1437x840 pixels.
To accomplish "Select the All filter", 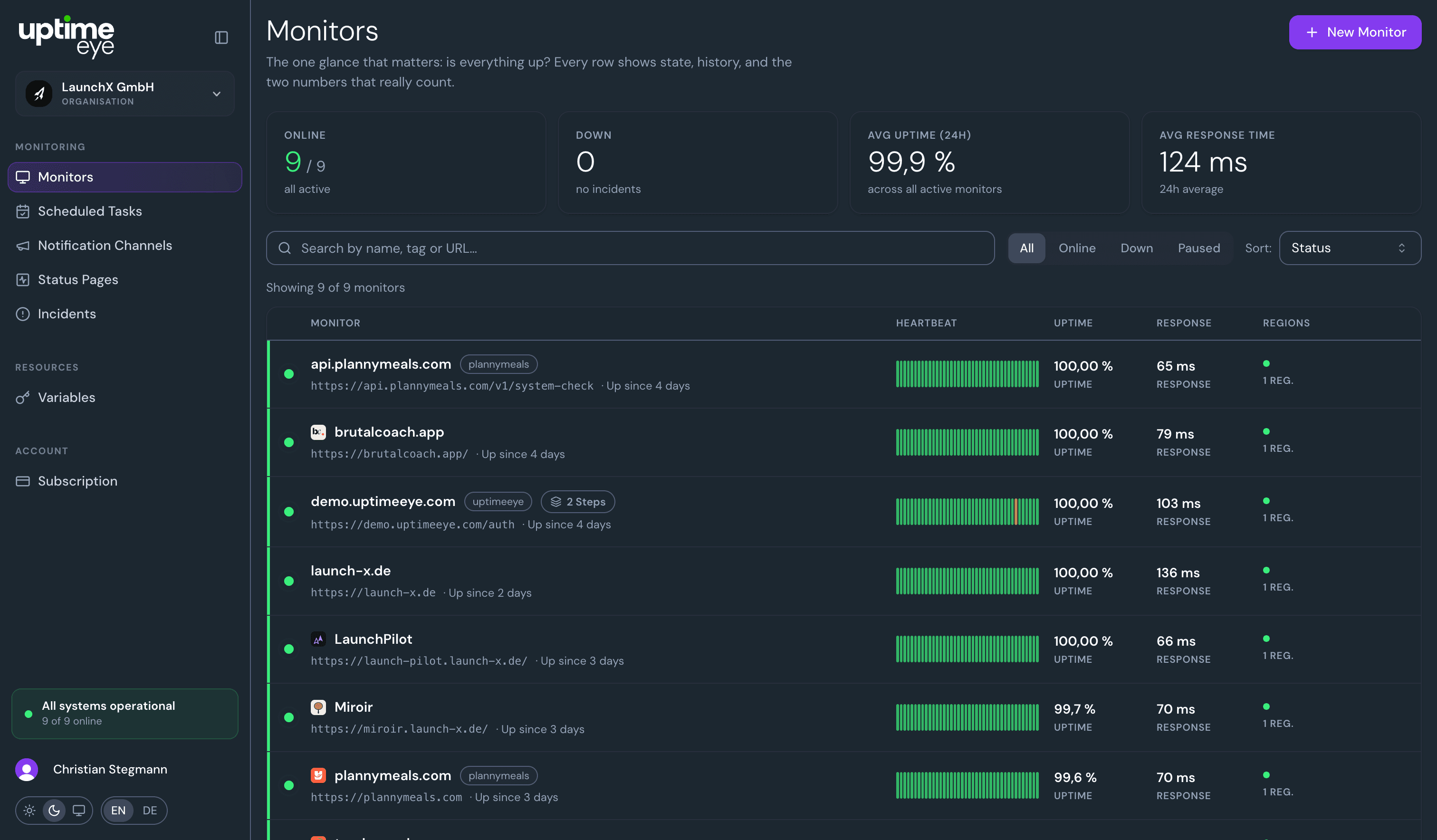I will [1026, 248].
